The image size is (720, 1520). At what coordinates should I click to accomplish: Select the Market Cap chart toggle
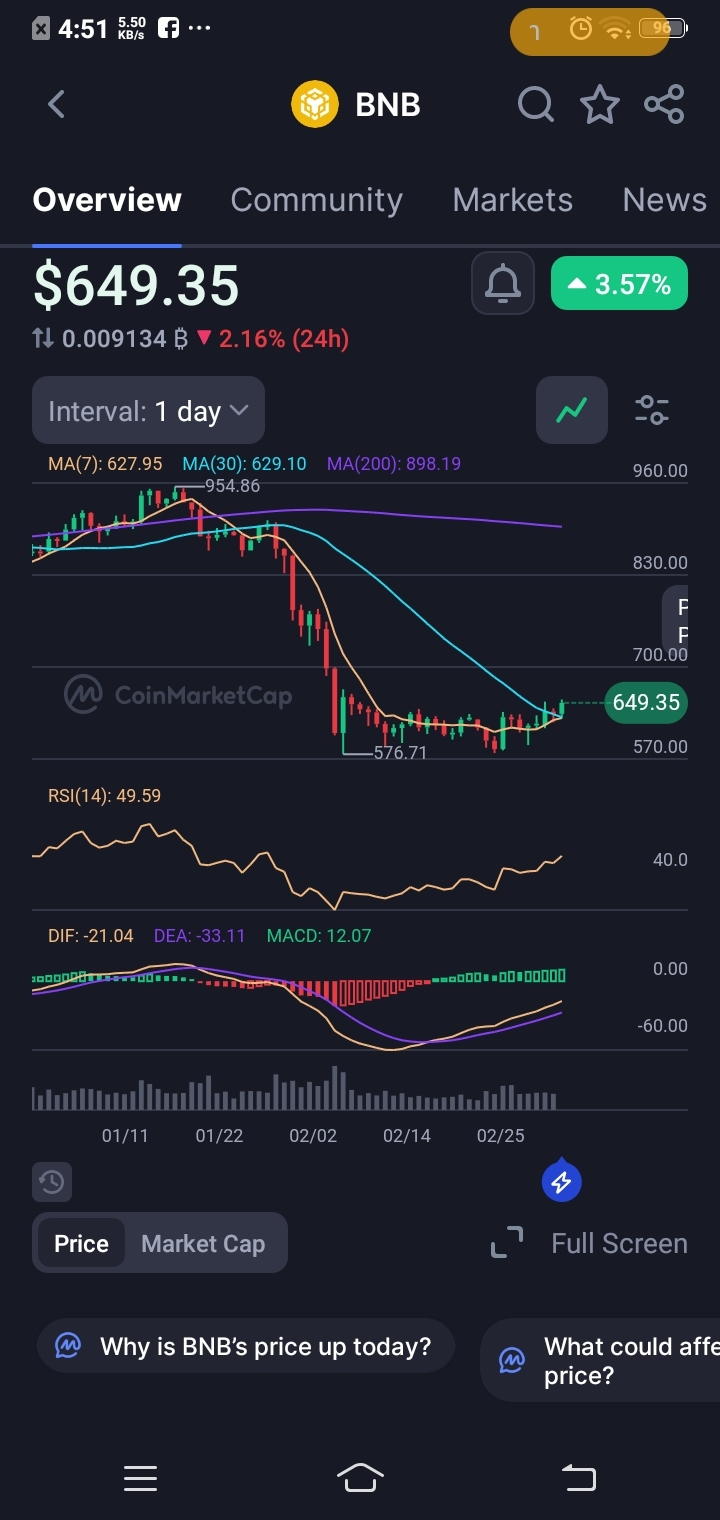203,1243
